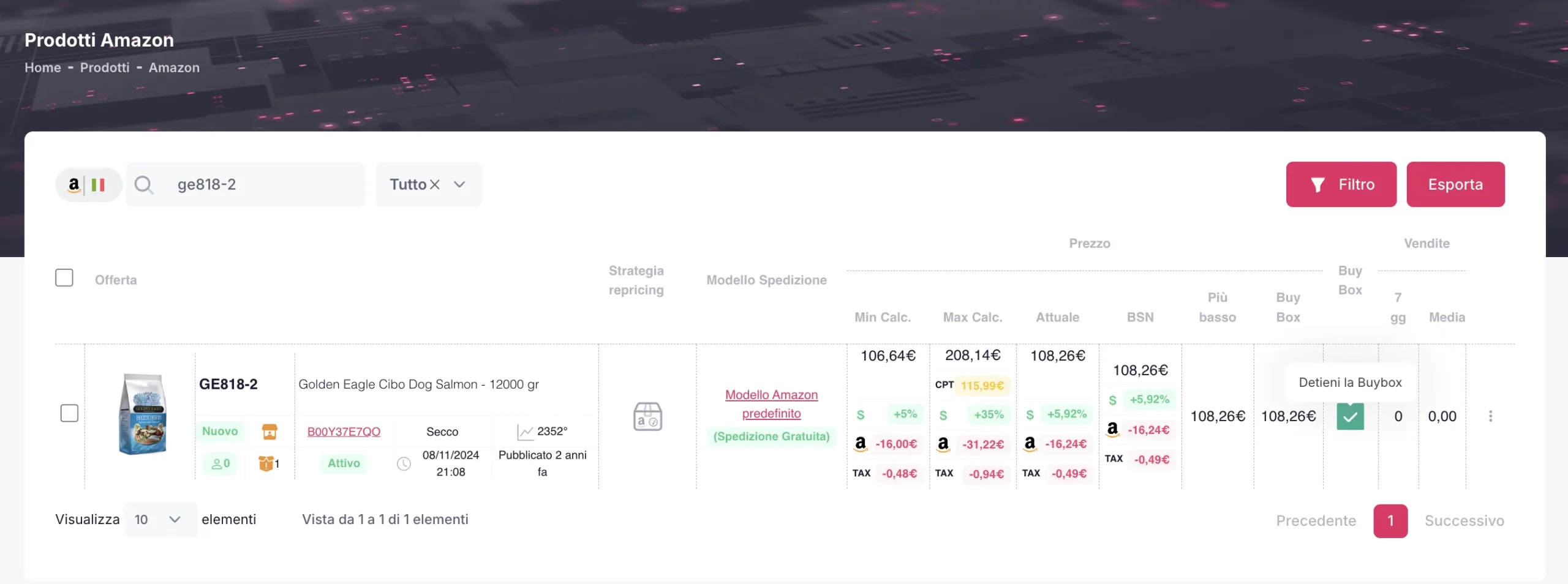Click the Strategia repricing column header

click(x=636, y=280)
